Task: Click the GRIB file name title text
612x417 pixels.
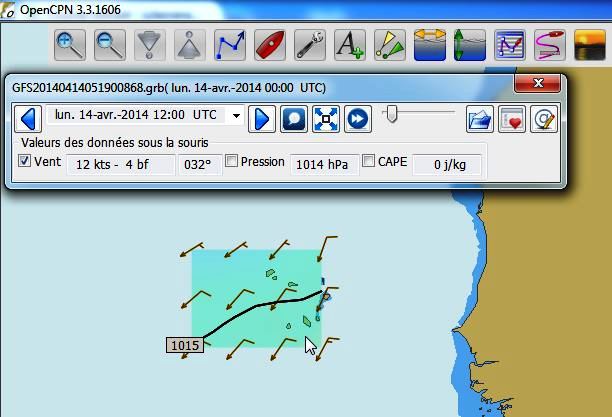Action: 169,87
